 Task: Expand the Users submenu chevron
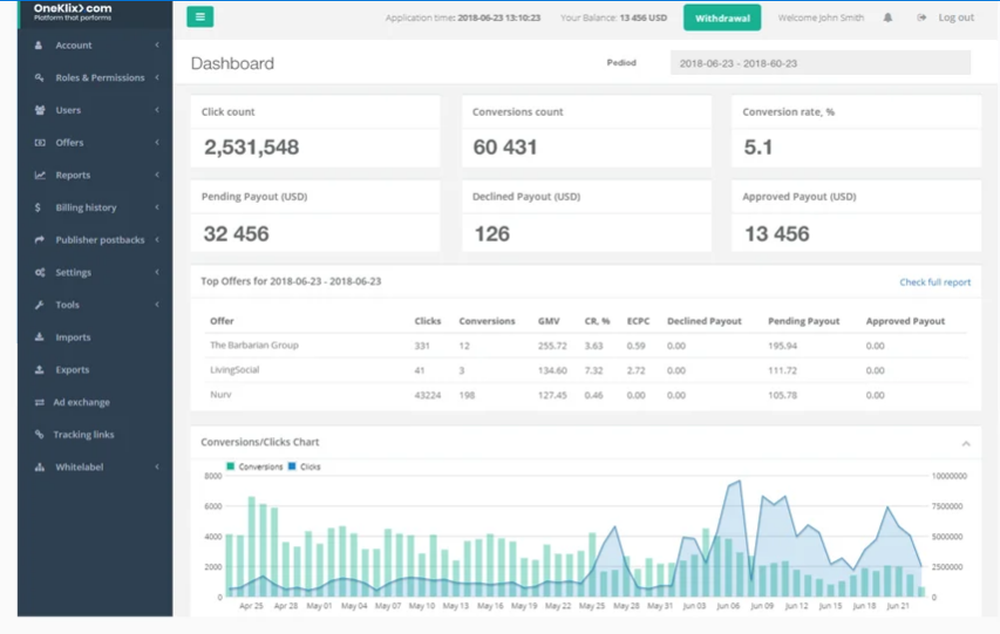[x=157, y=110]
